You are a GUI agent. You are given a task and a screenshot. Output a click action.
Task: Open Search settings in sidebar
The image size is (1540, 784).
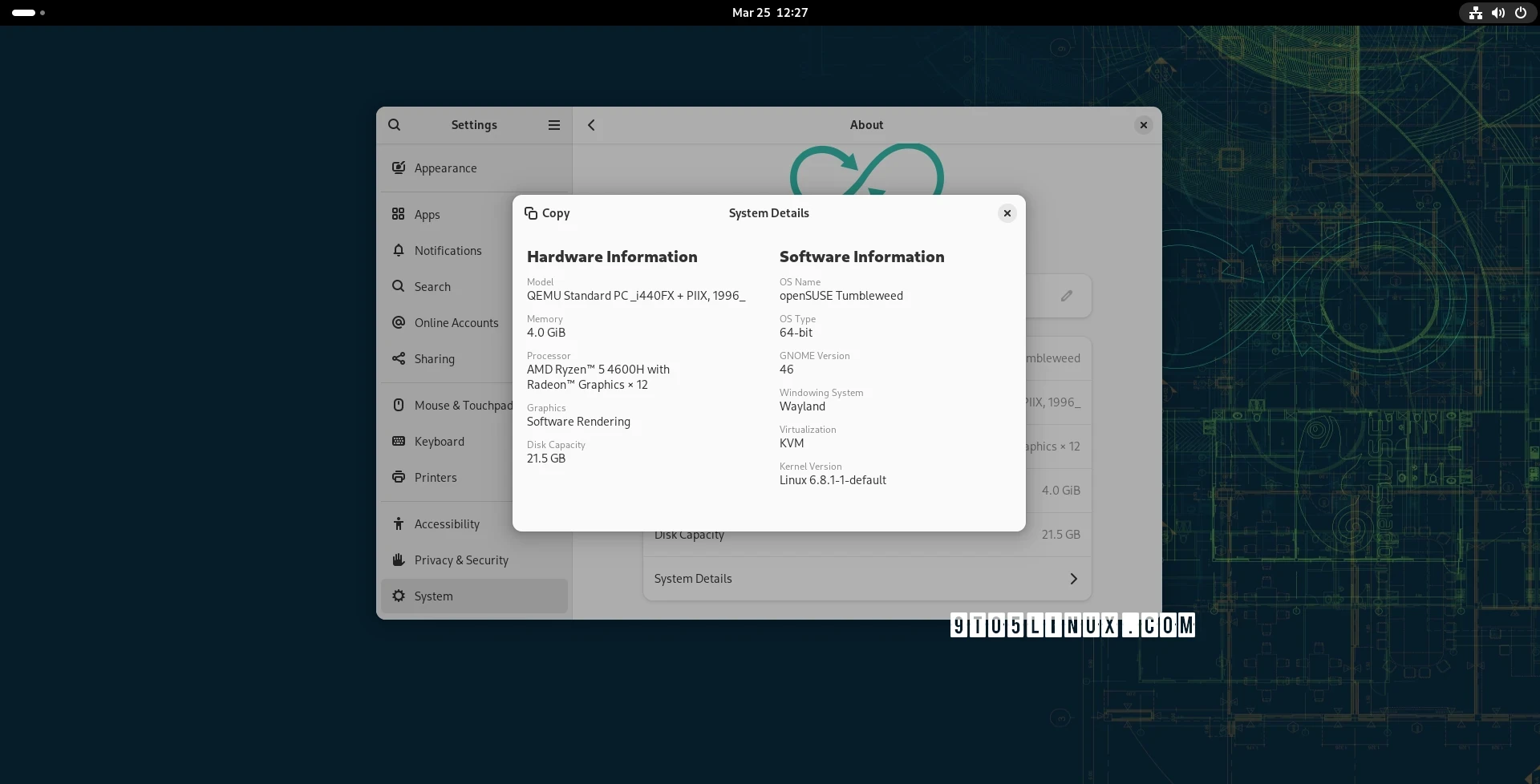(432, 287)
